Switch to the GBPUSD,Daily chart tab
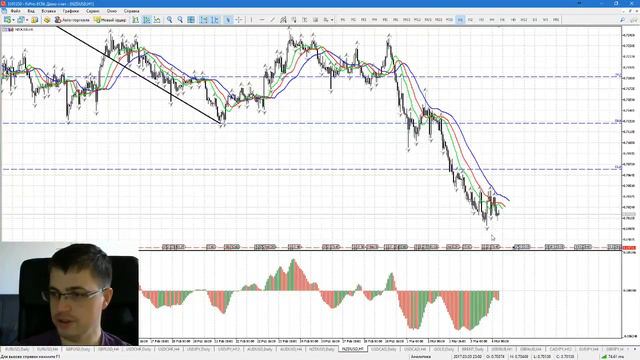This screenshot has width=640, height=360. (x=77, y=349)
